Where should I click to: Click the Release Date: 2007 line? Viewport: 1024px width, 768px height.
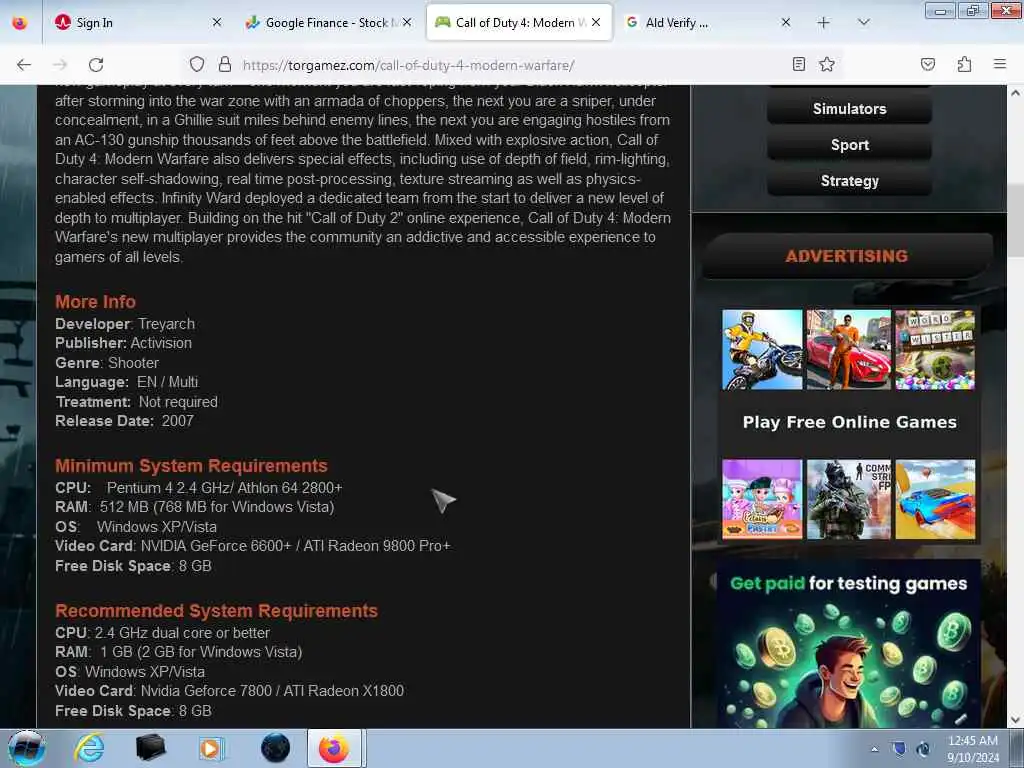pos(124,421)
